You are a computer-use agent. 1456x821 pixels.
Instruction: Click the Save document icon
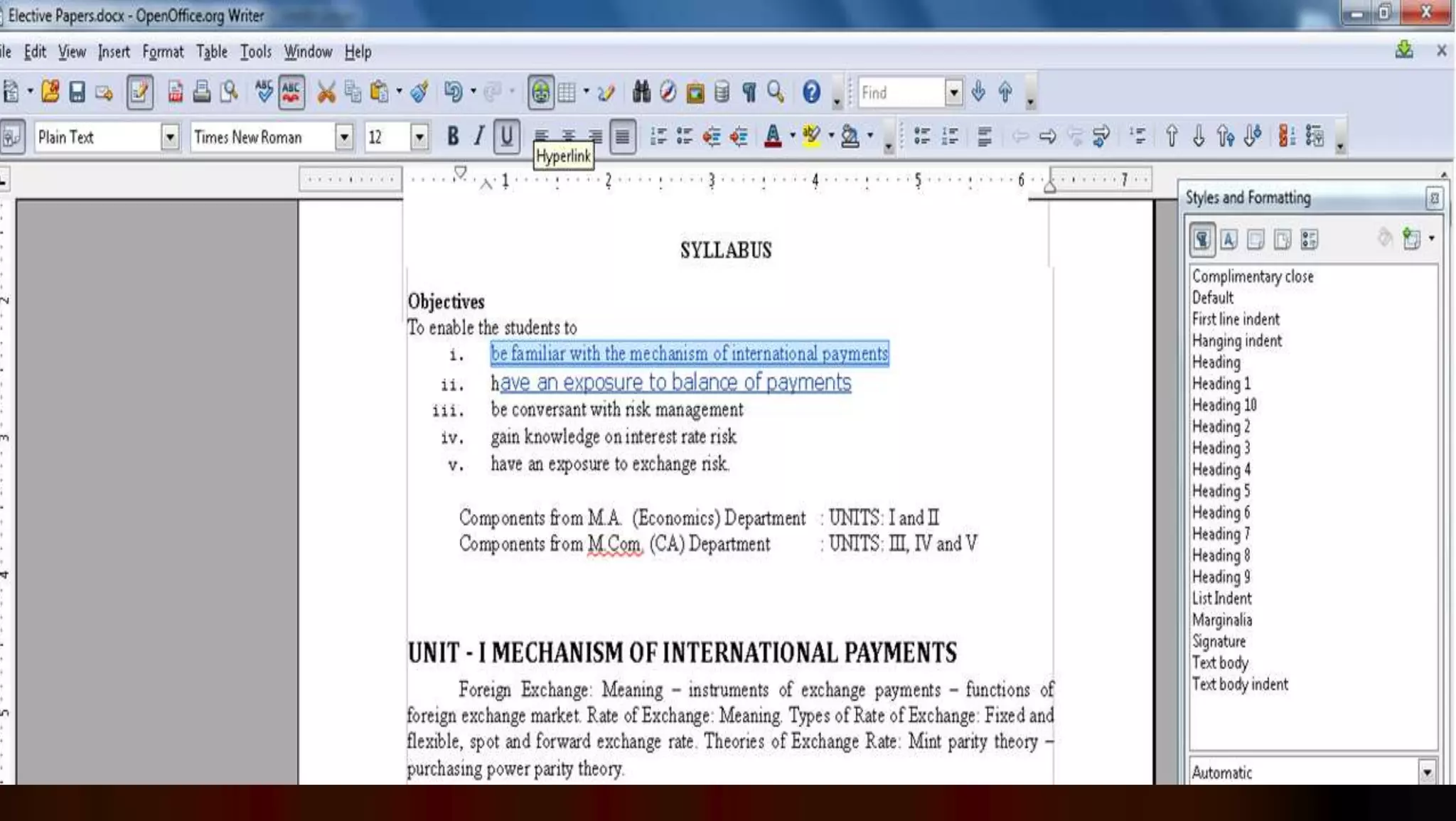[x=77, y=92]
